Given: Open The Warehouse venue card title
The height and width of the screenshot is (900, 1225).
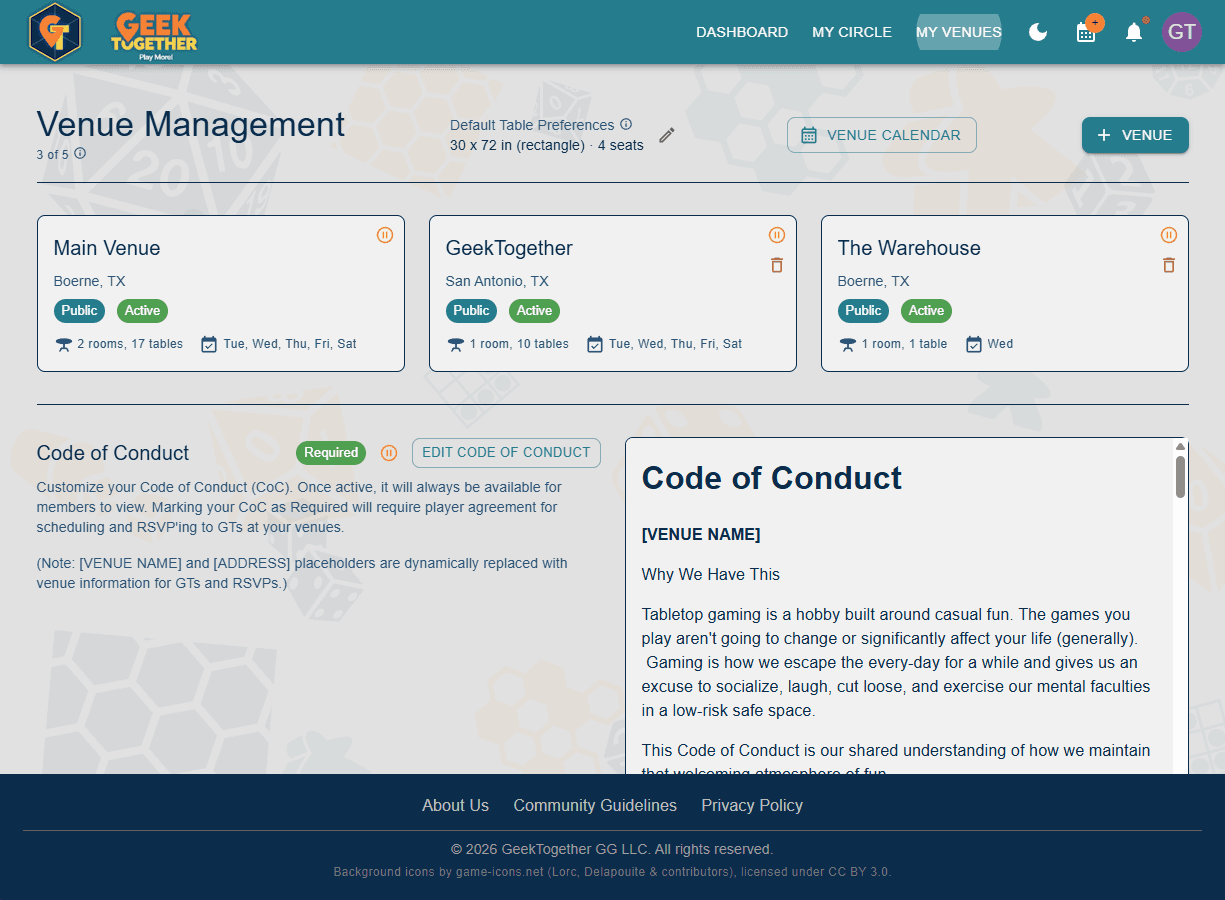Looking at the screenshot, I should [x=909, y=248].
